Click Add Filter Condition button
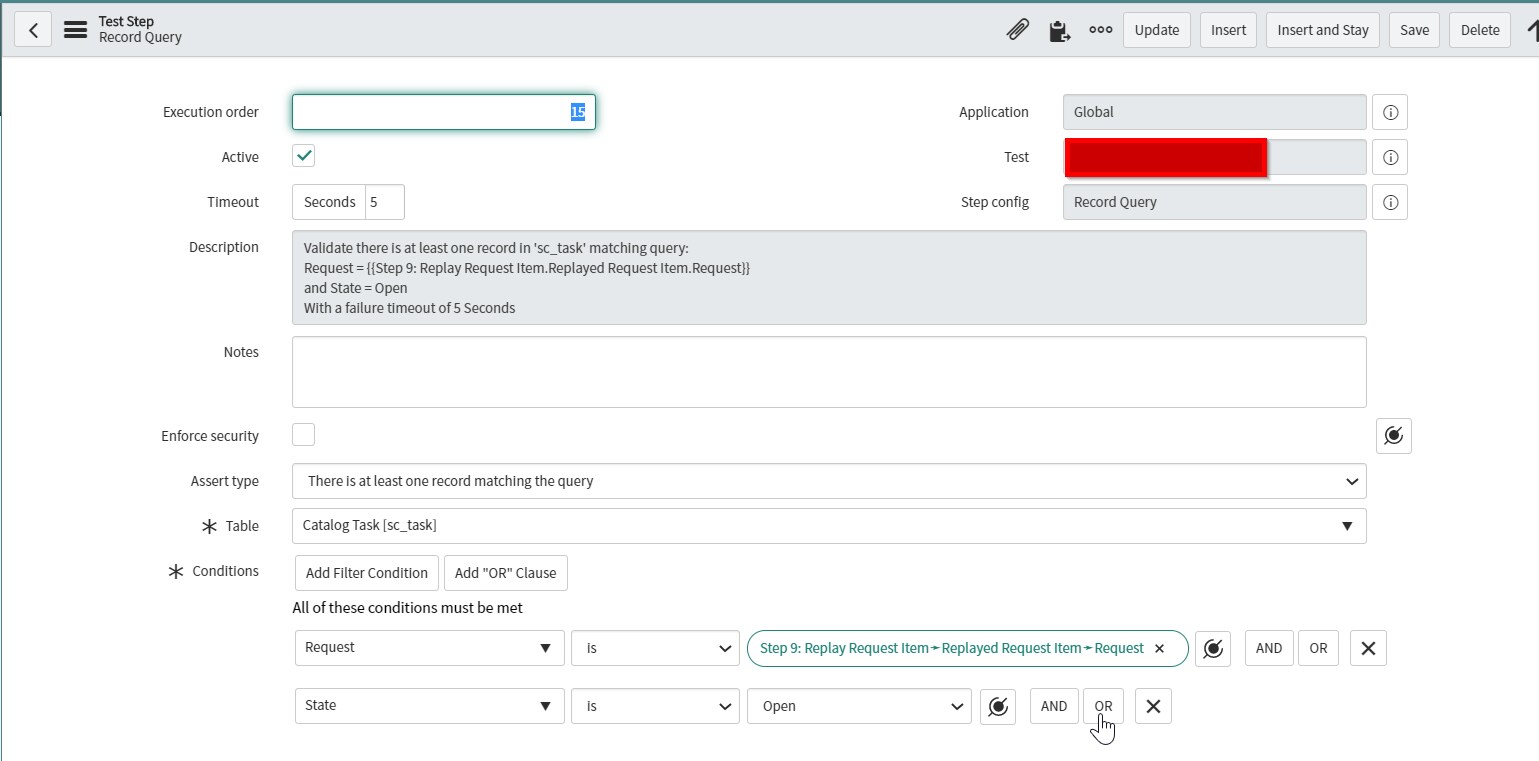 pyautogui.click(x=366, y=573)
